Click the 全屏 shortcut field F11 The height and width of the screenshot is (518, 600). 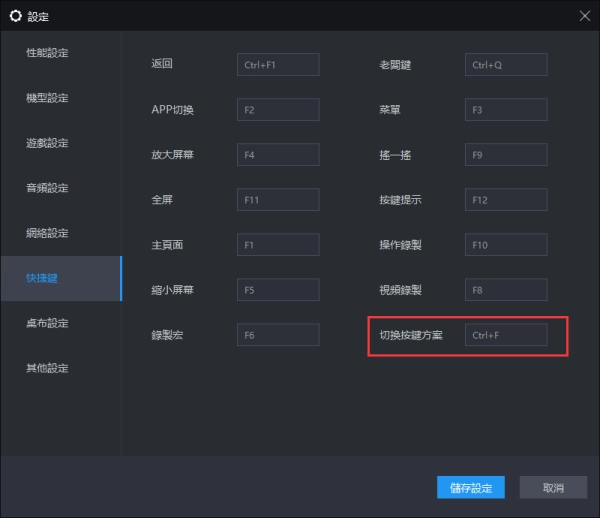click(278, 200)
